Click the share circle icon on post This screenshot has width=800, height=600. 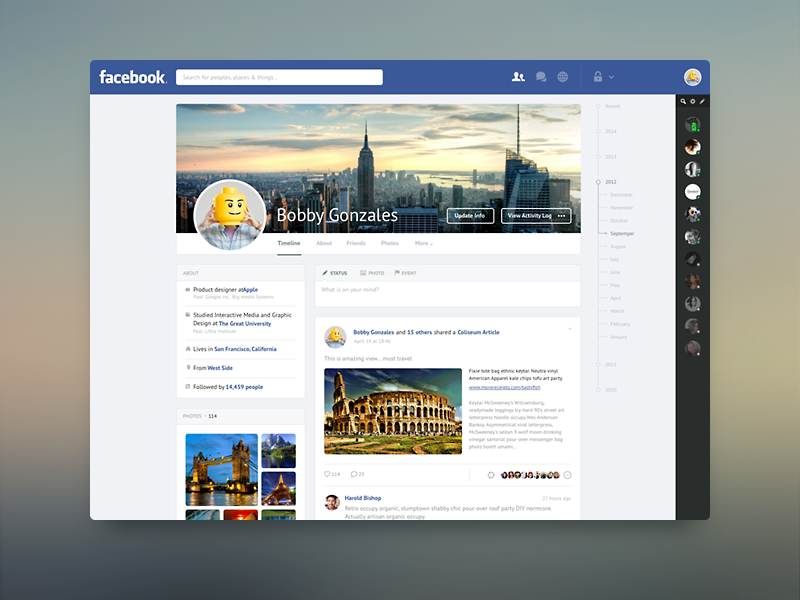pos(491,475)
